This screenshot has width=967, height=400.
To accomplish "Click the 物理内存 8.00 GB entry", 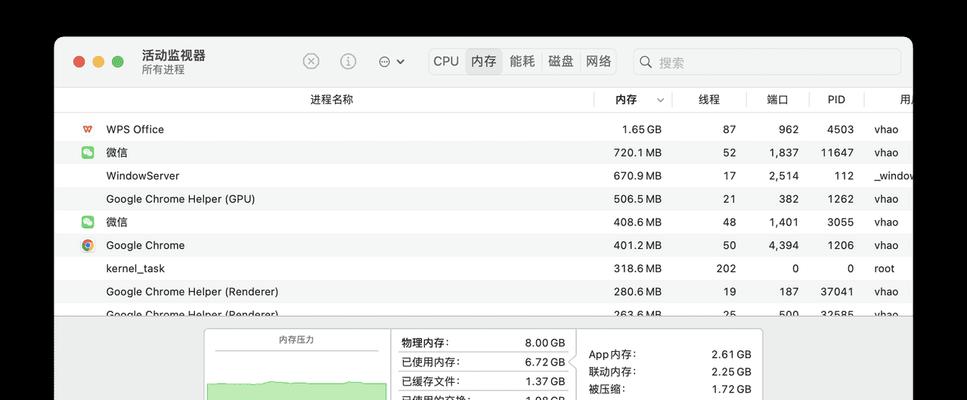I will 483,343.
